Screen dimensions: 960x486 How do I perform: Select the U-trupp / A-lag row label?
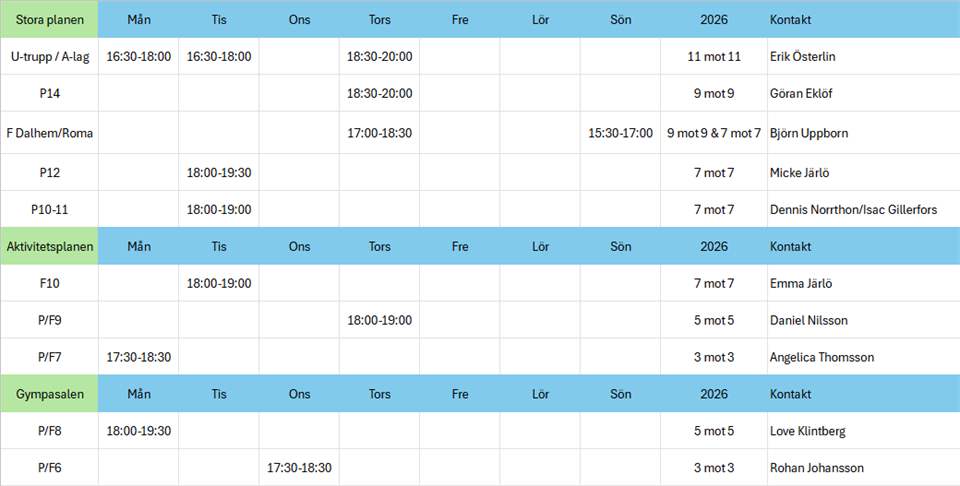coord(49,57)
